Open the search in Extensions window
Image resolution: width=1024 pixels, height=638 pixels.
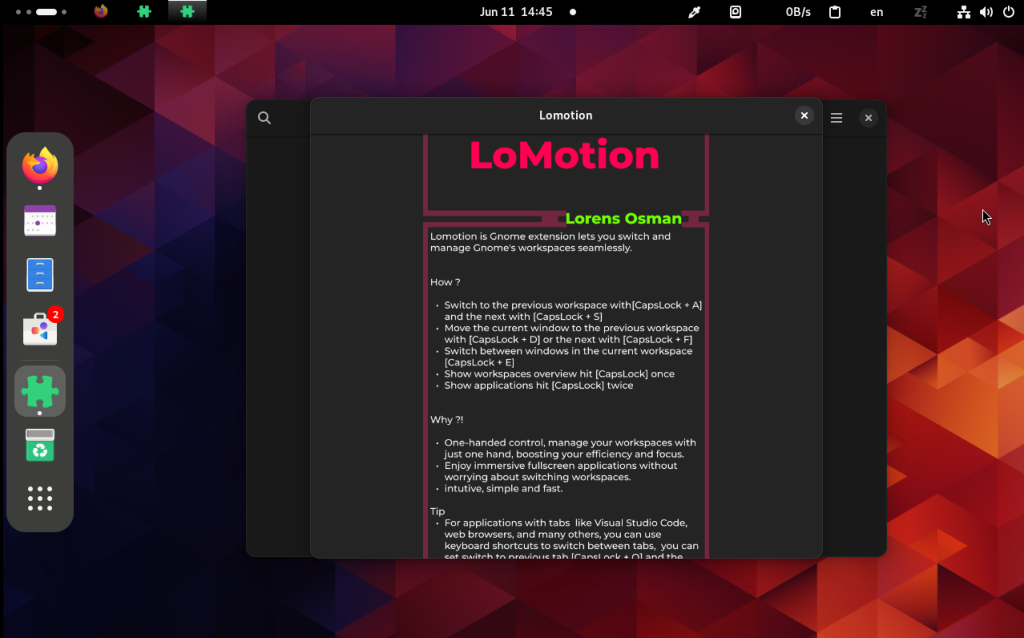point(264,118)
